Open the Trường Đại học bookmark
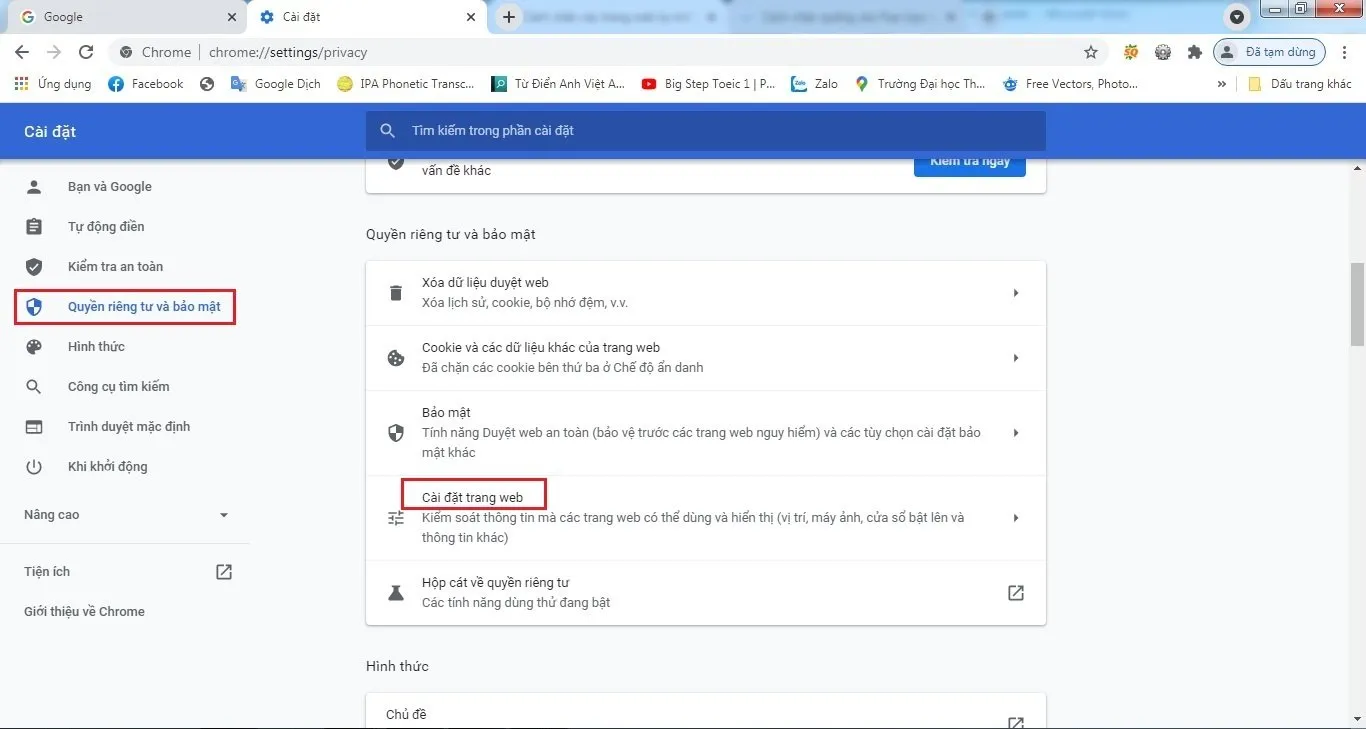 pyautogui.click(x=921, y=84)
